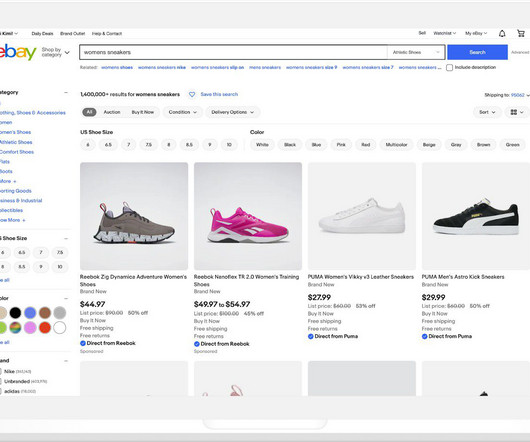This screenshot has height=442, width=530.
Task: Pick the gray color swatch in sidebar
Action: 59,313
